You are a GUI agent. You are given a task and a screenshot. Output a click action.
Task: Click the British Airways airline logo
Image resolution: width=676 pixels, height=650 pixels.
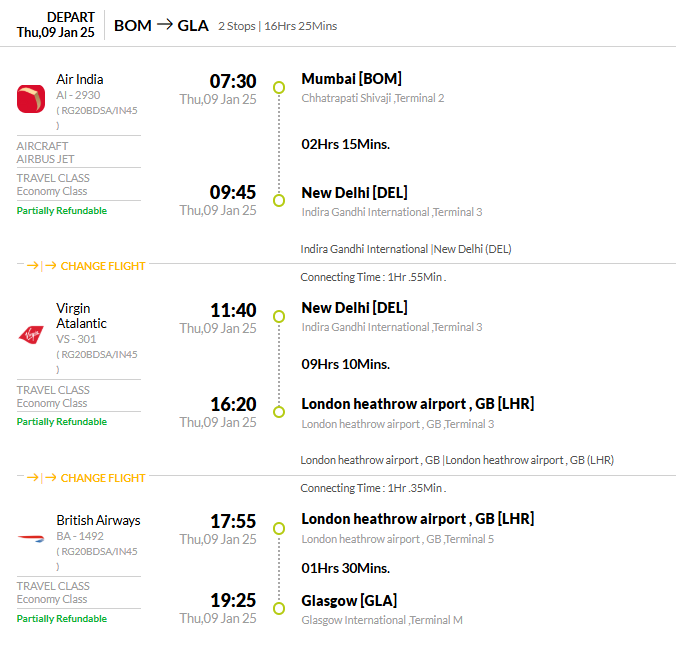click(x=31, y=538)
